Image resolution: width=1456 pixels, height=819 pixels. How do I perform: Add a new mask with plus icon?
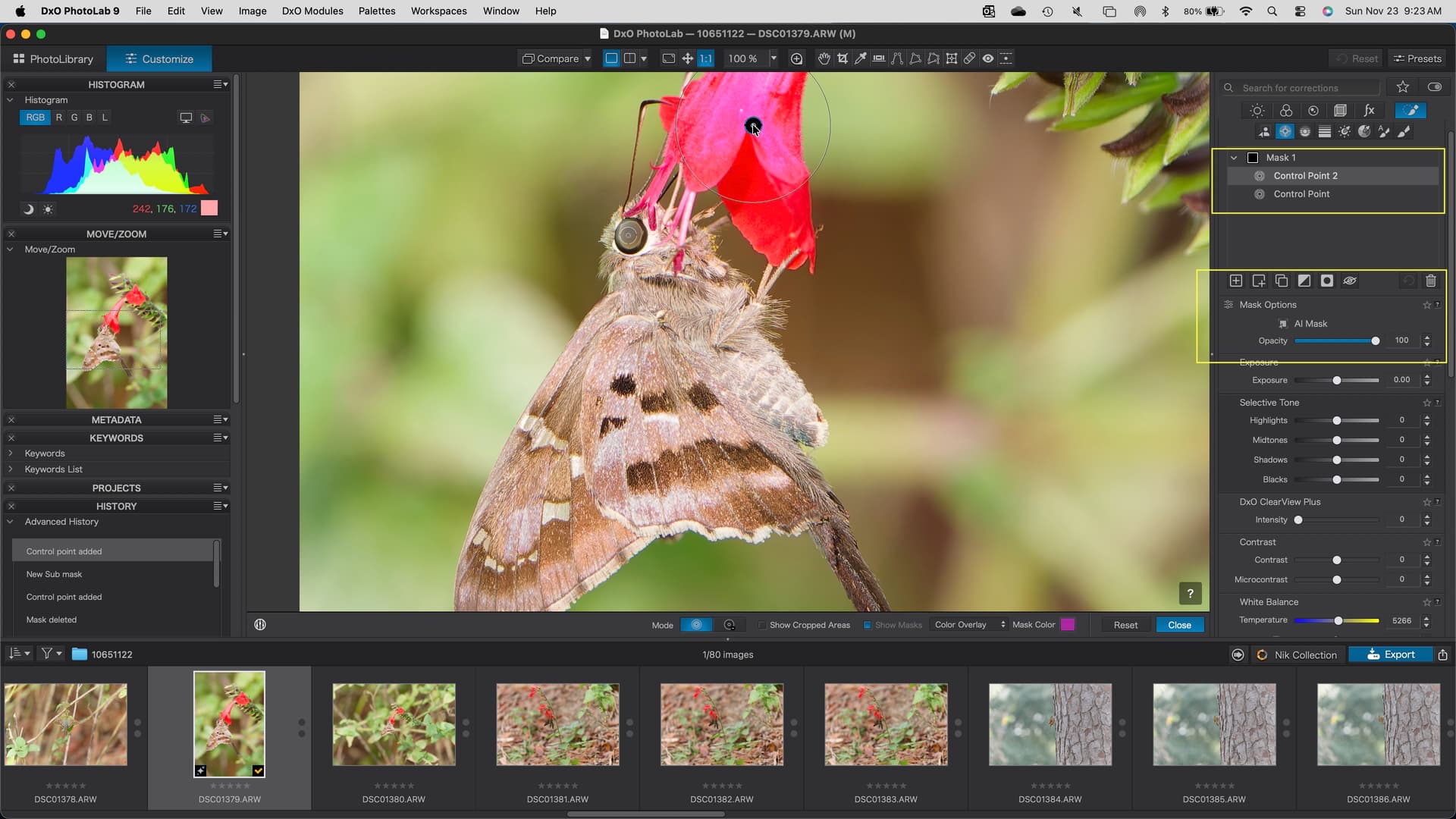pos(1235,281)
